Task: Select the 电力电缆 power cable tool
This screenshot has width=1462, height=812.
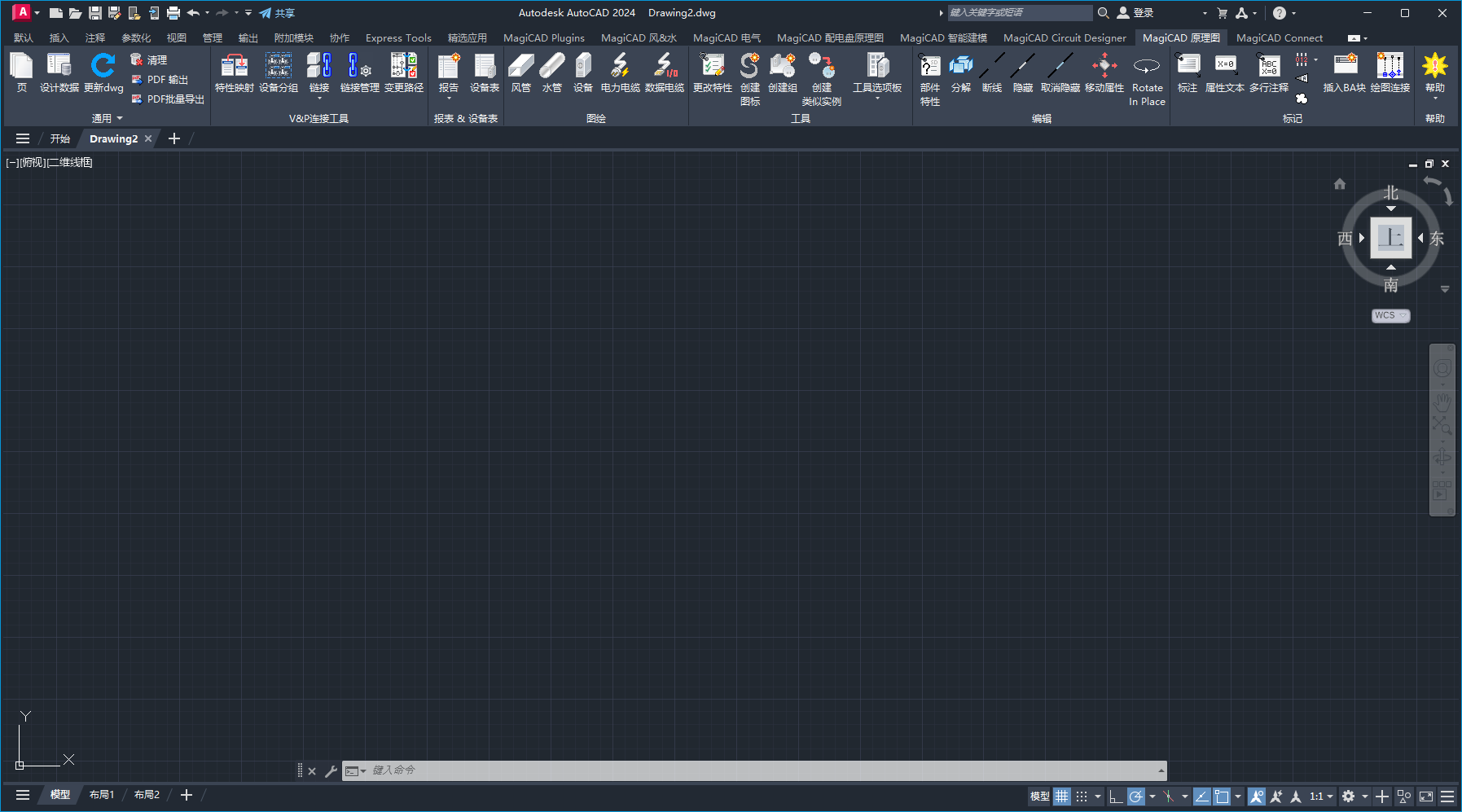Action: [621, 72]
